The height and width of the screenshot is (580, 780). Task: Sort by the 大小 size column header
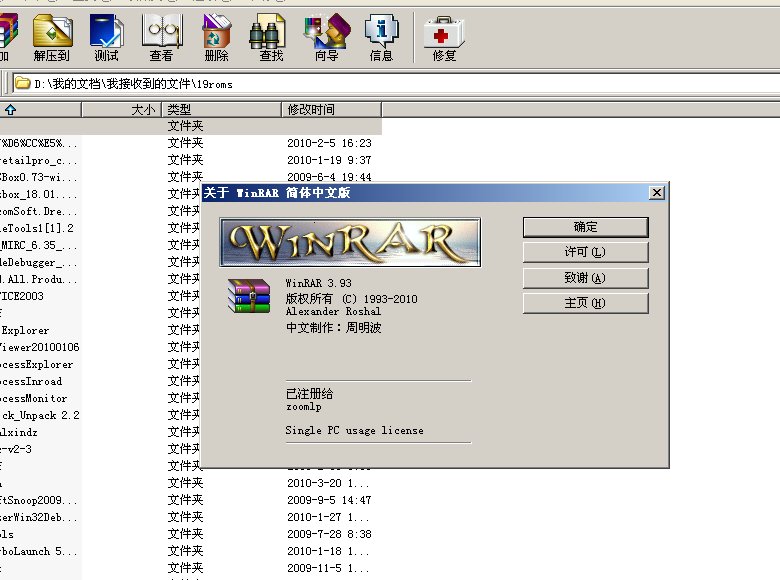pyautogui.click(x=121, y=109)
